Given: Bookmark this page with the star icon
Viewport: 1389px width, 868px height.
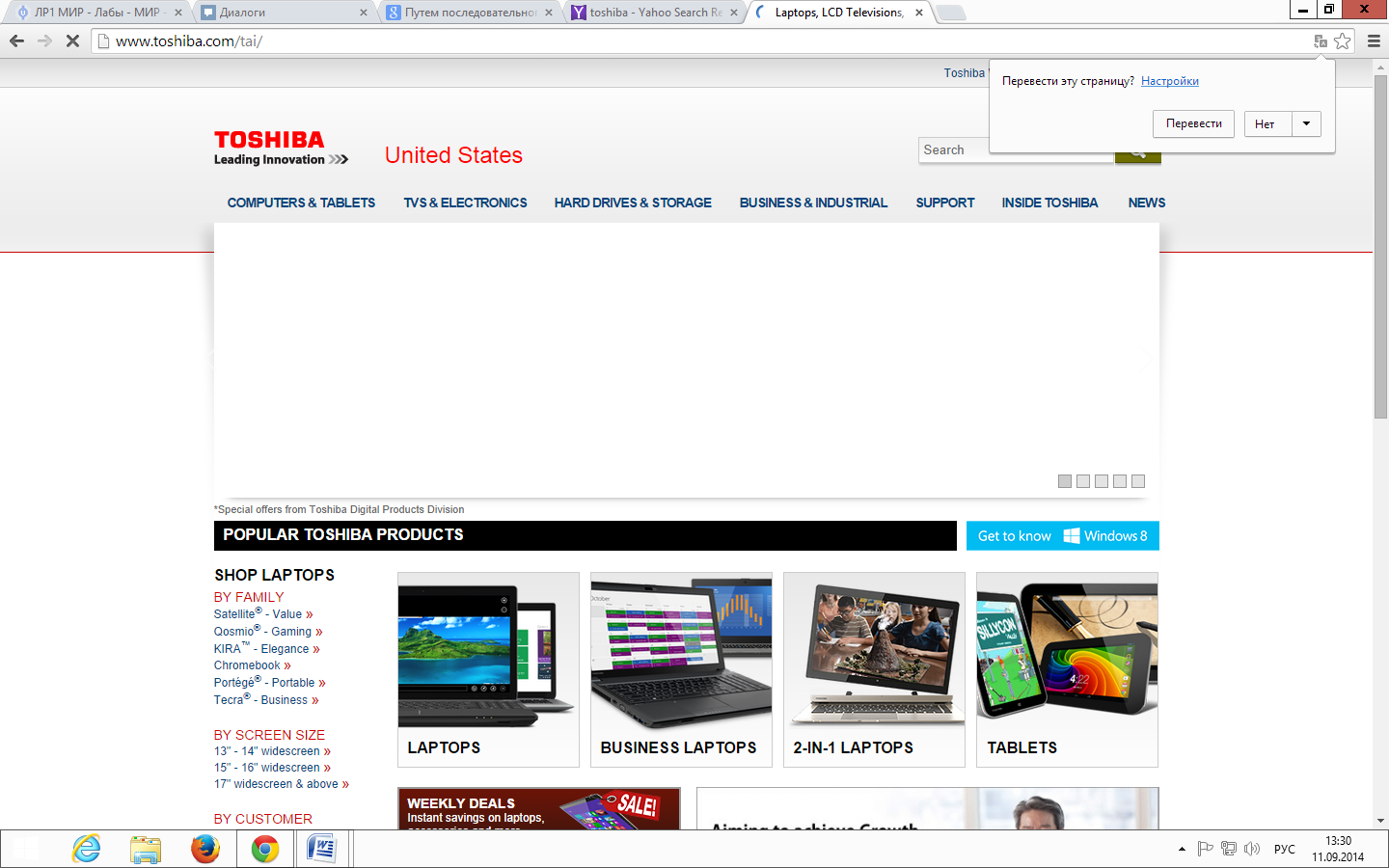Looking at the screenshot, I should point(1342,41).
